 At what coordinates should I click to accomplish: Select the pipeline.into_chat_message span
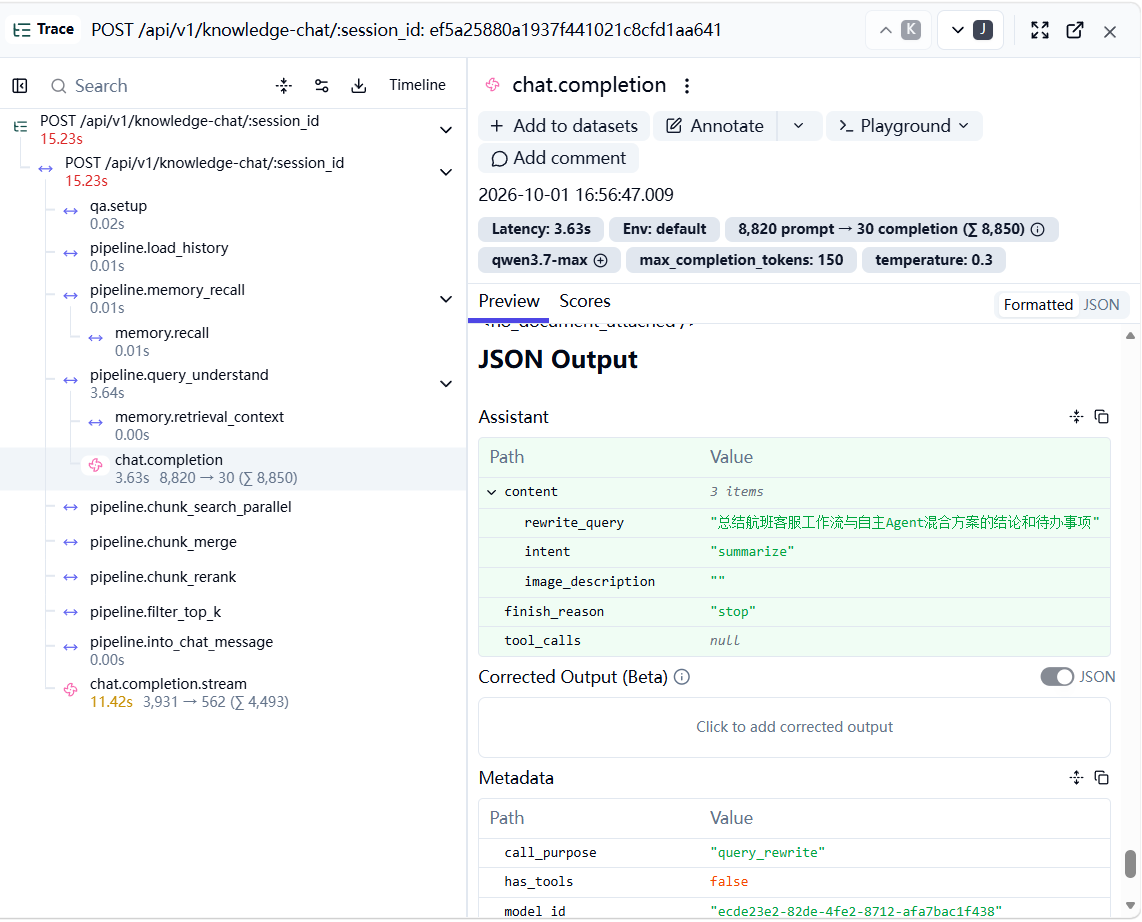click(x=181, y=650)
